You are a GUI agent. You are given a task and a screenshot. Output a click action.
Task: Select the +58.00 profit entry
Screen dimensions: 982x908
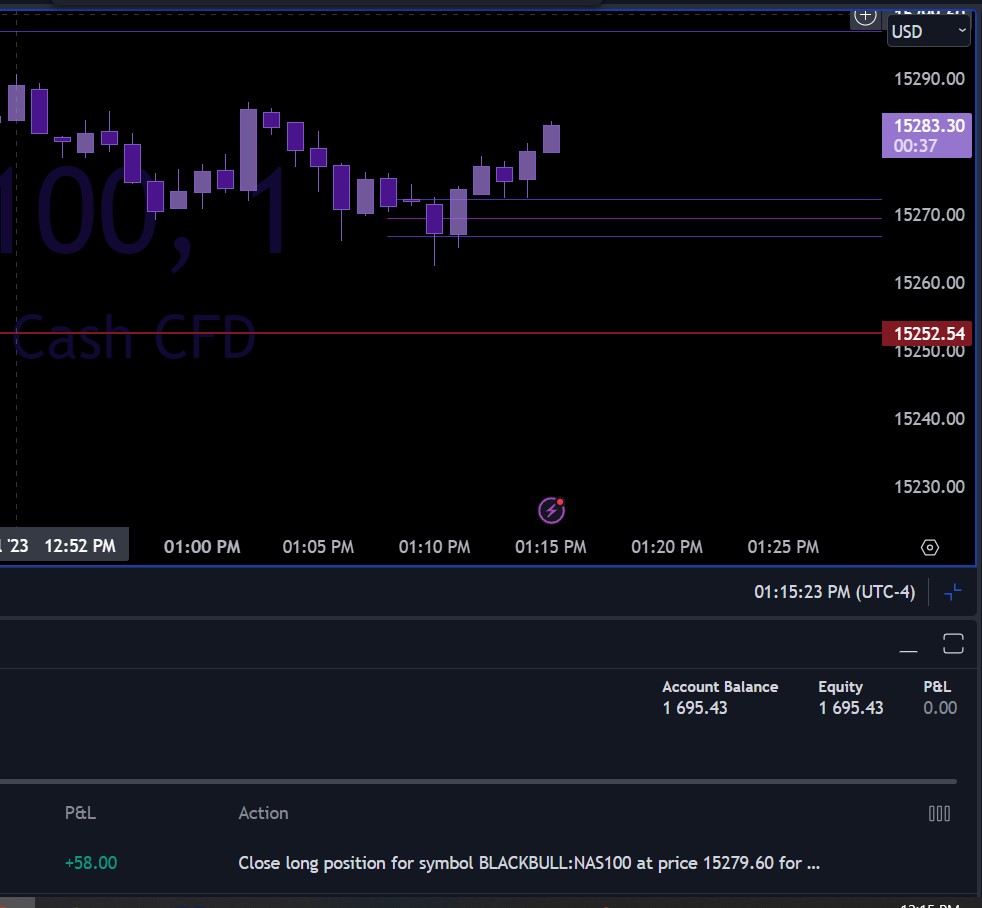91,863
